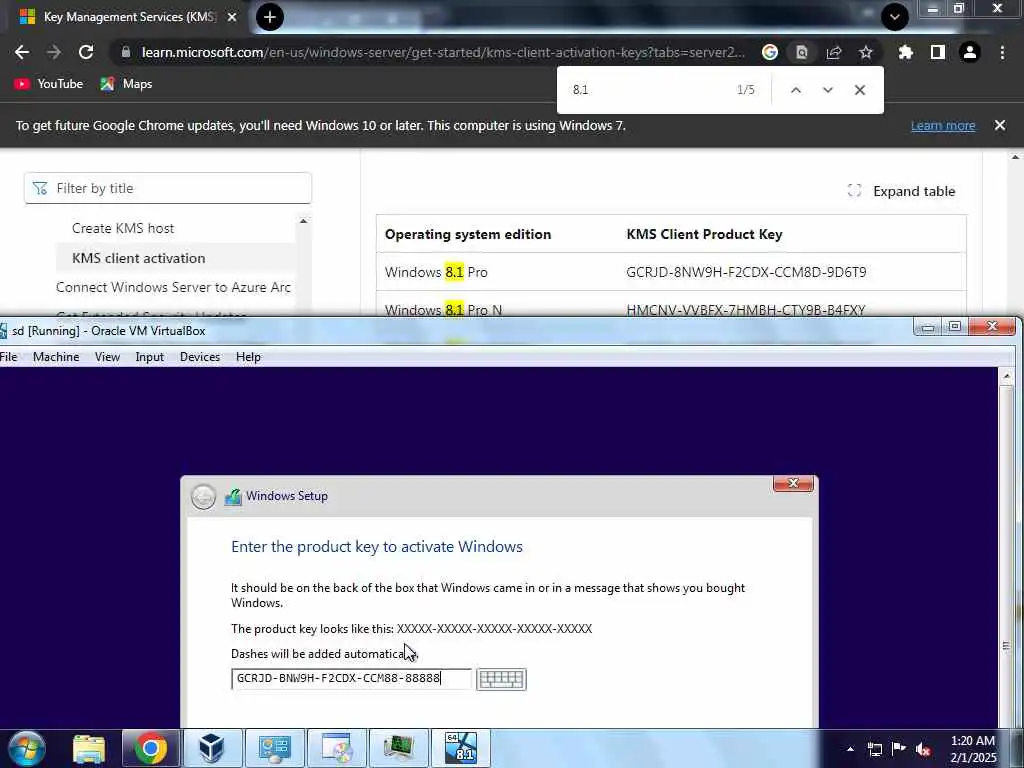Image resolution: width=1024 pixels, height=768 pixels.
Task: Close the Windows Setup dialog
Action: point(793,483)
